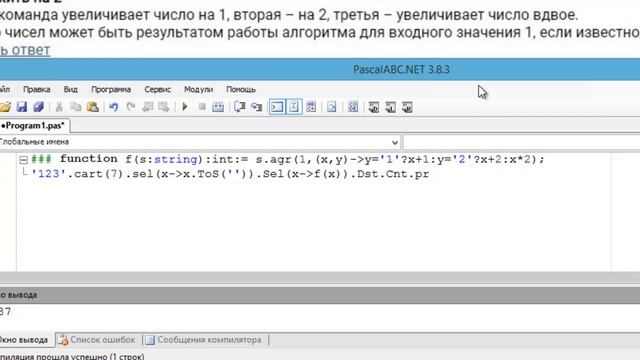Toggle the highlighted button right of output-window
Screen dimensions: 640x360
(294, 107)
